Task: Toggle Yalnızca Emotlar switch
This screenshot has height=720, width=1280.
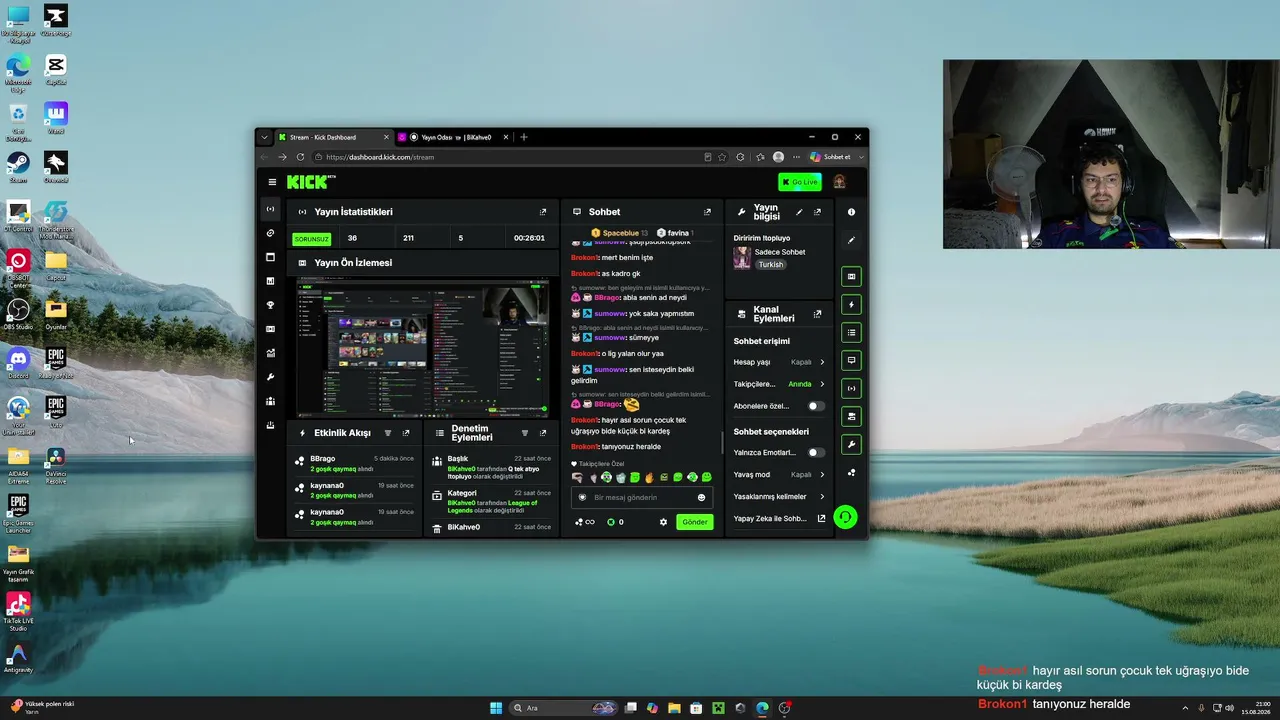Action: [x=817, y=453]
